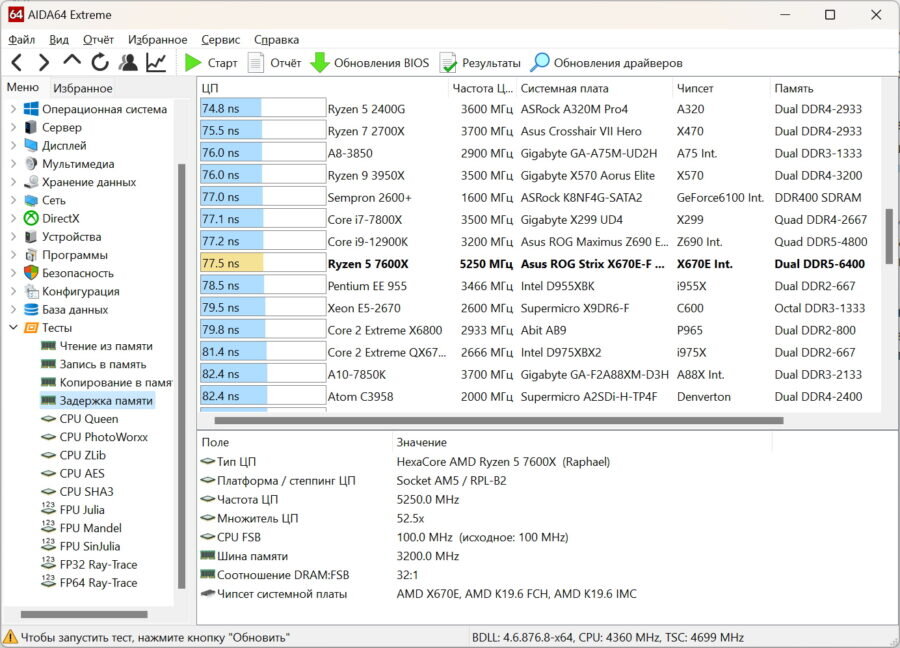
Task: Select the Конфигурация icon in tree
Action: 31,292
